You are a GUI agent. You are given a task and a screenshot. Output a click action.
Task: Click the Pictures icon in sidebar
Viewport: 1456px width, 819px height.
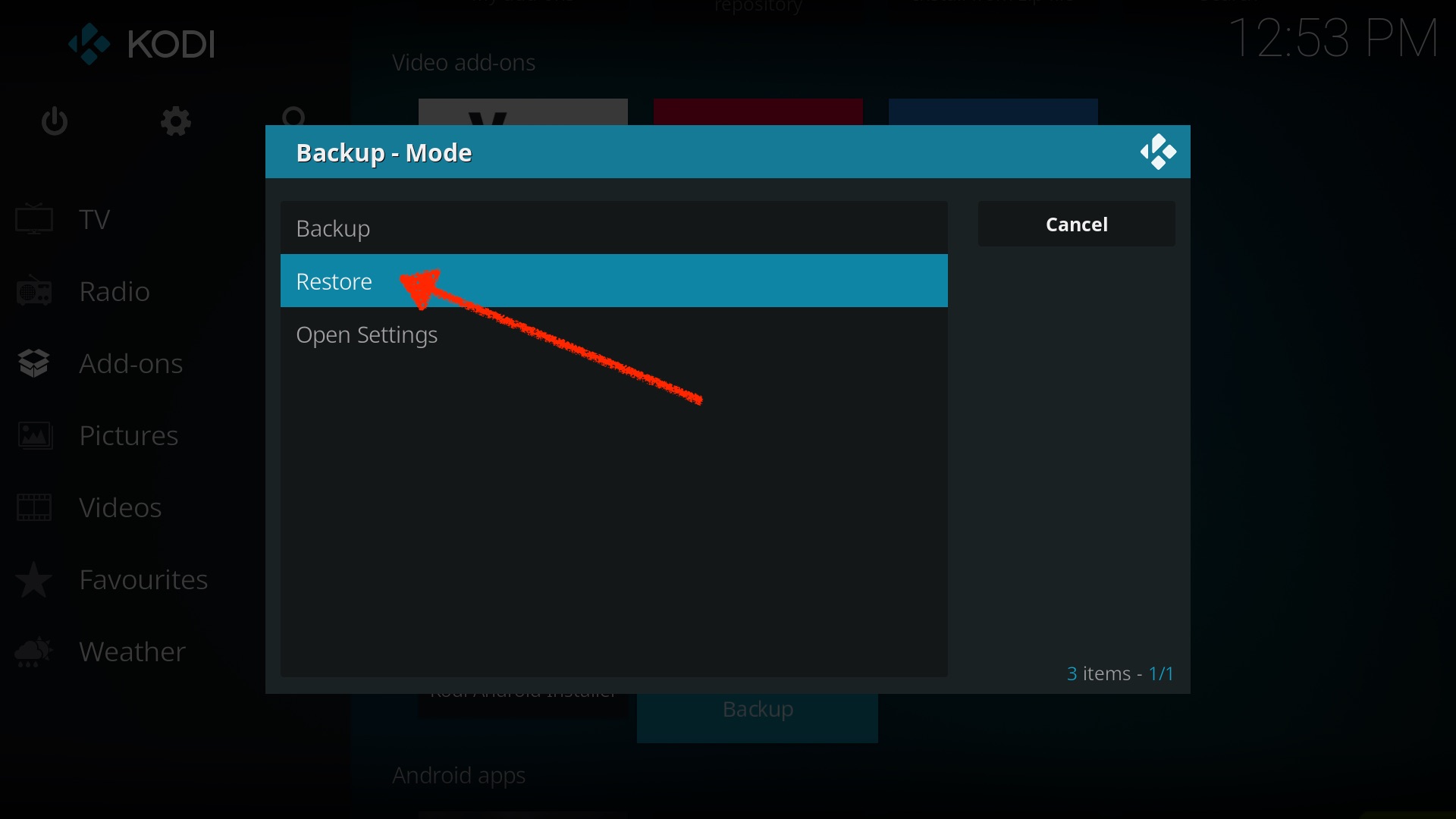point(34,436)
